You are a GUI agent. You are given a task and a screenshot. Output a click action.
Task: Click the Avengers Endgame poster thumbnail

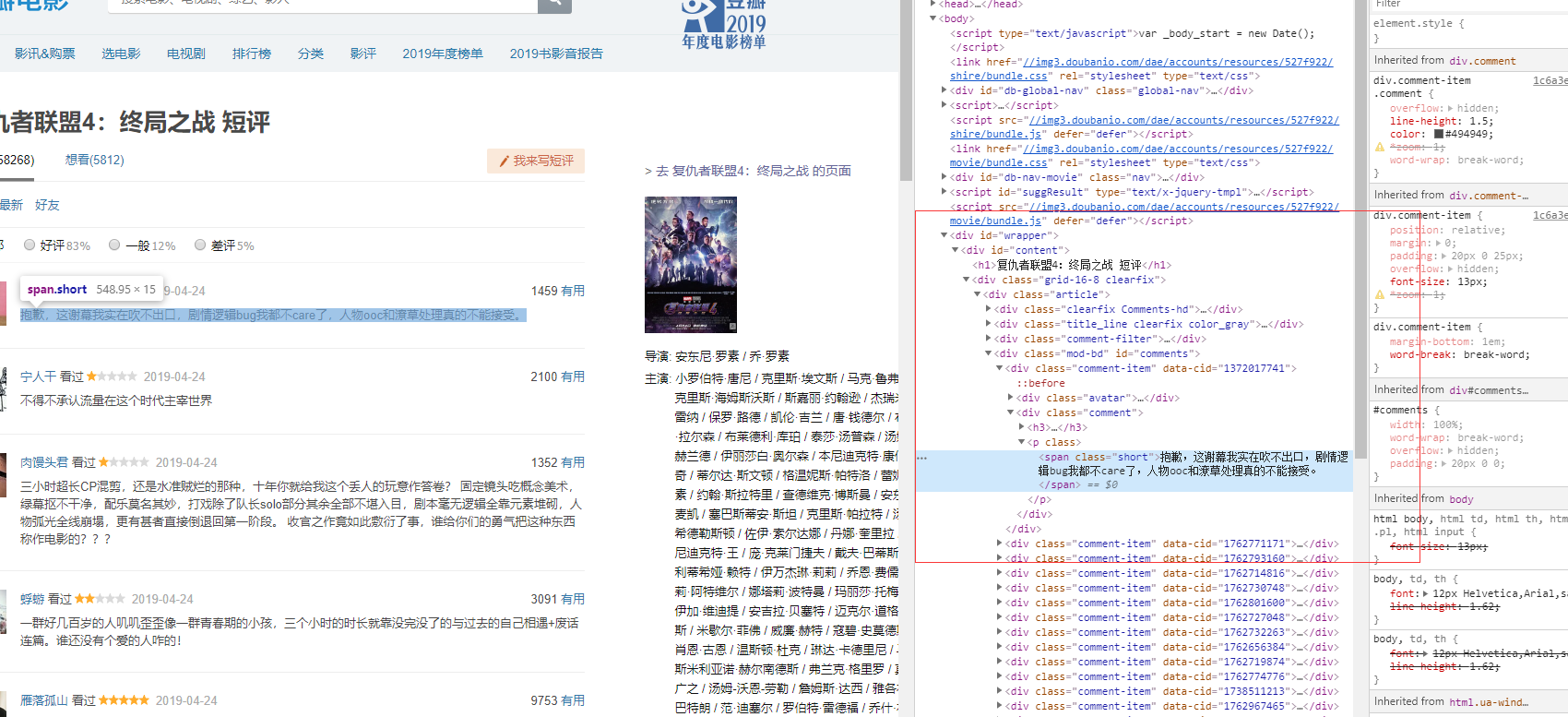pos(691,265)
